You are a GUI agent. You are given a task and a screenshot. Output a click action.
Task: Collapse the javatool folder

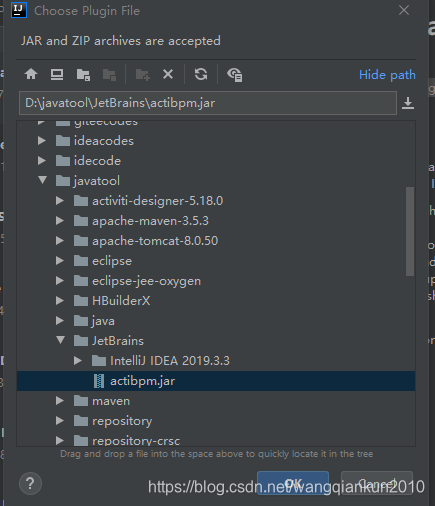tap(42, 180)
